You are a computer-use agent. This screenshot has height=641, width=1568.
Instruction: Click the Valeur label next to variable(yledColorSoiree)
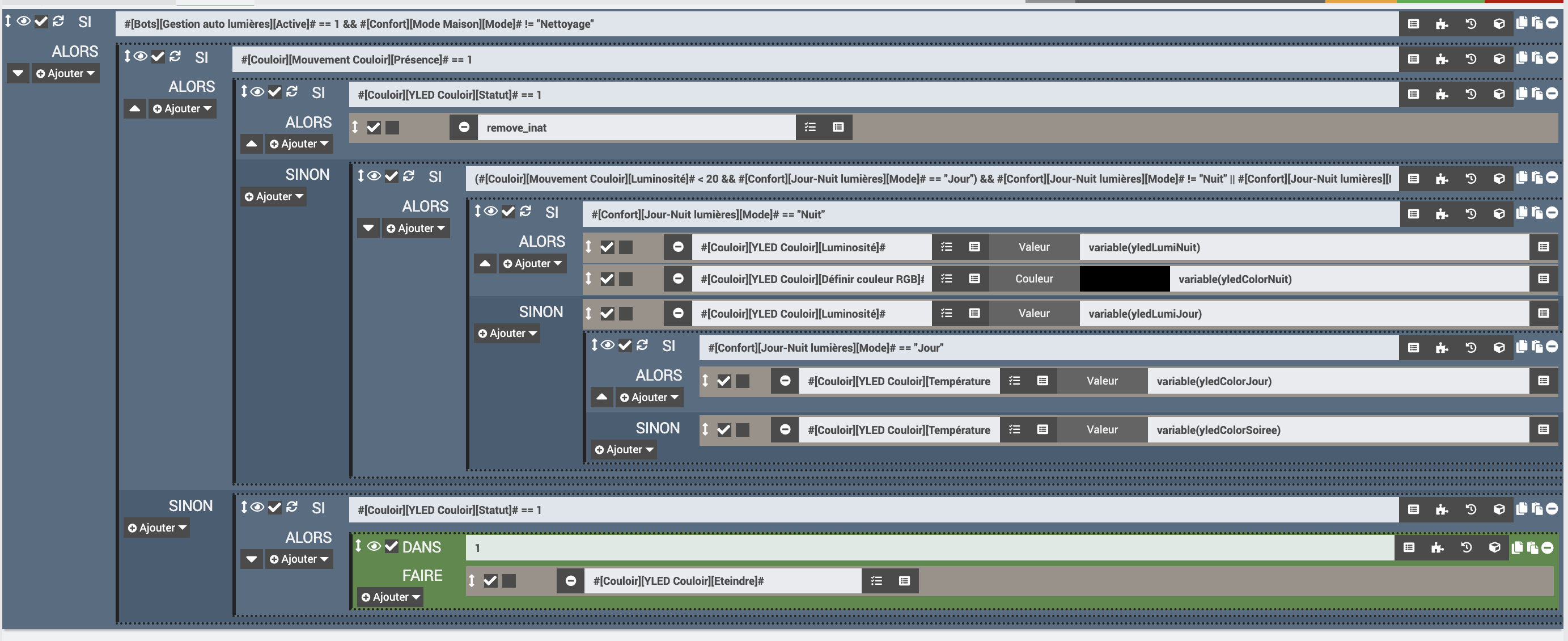coord(1102,429)
